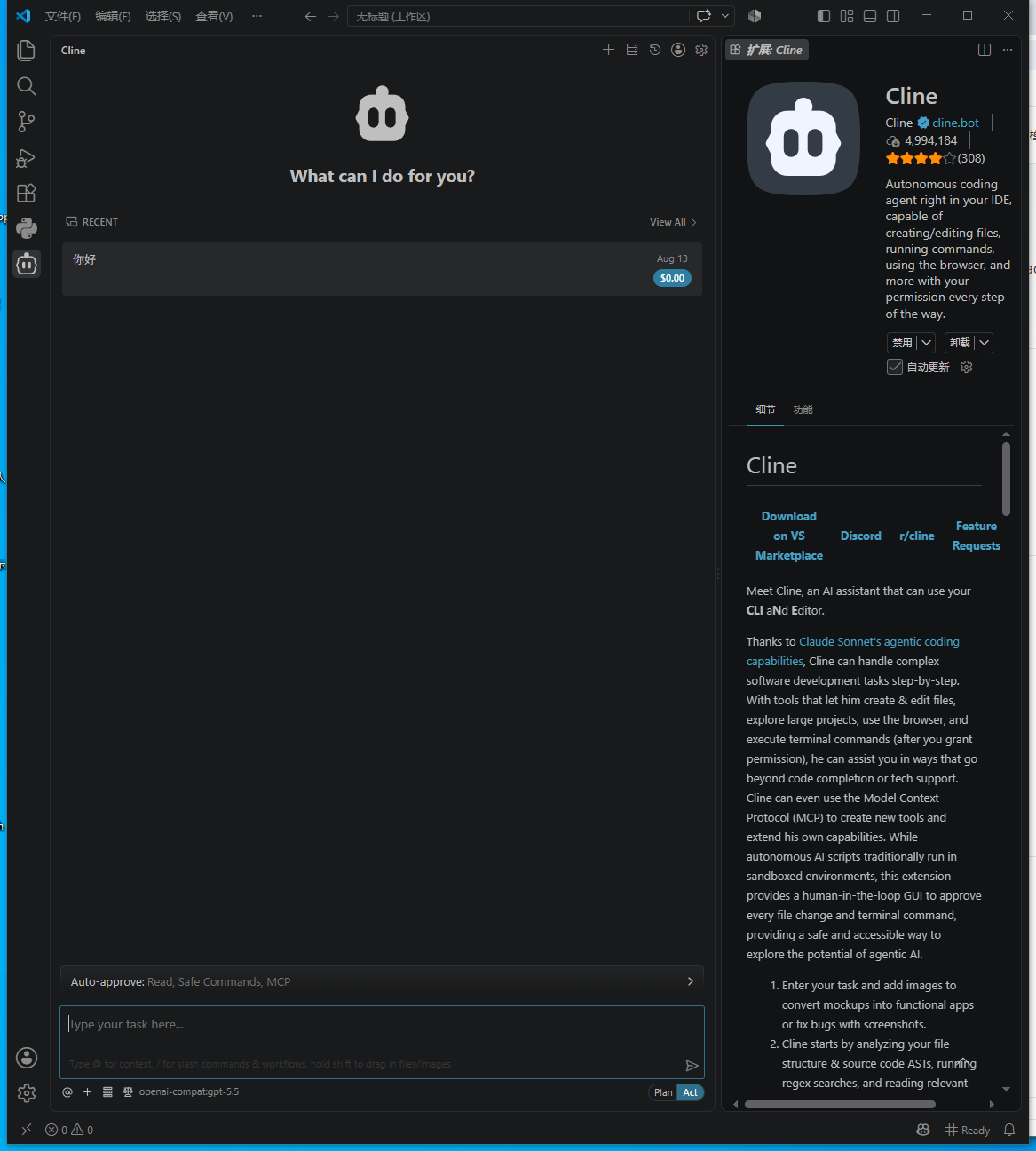This screenshot has width=1036, height=1151.
Task: Open the 文件(F) menu
Action: pyautogui.click(x=63, y=16)
